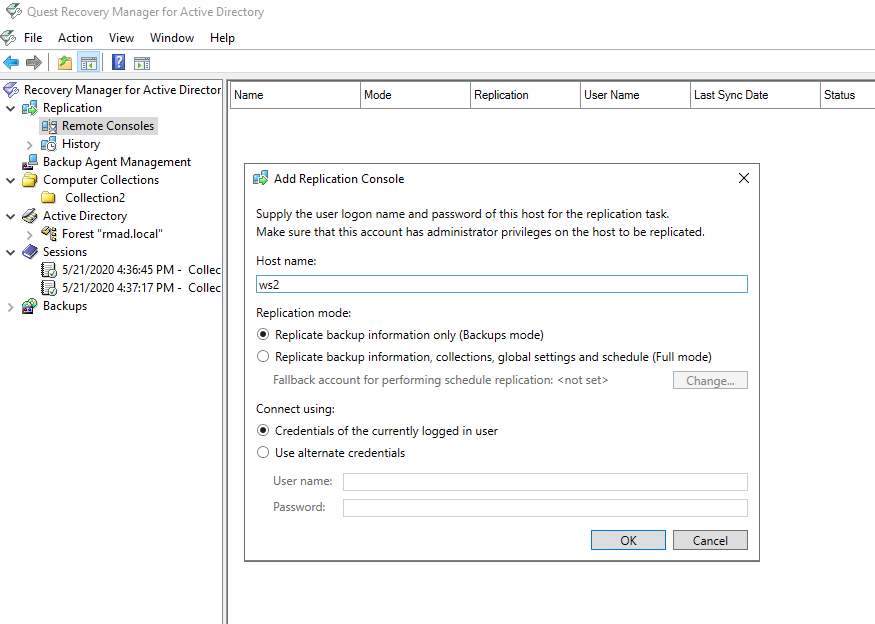
Task: Open Help via the question mark toolbar icon
Action: [117, 62]
